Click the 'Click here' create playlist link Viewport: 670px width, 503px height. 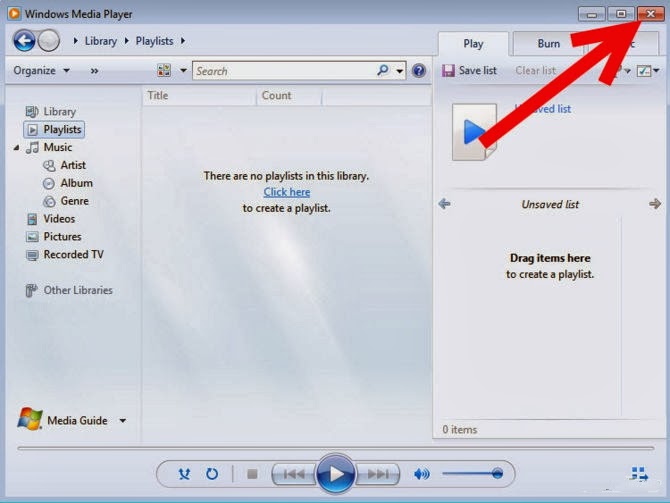(x=287, y=192)
